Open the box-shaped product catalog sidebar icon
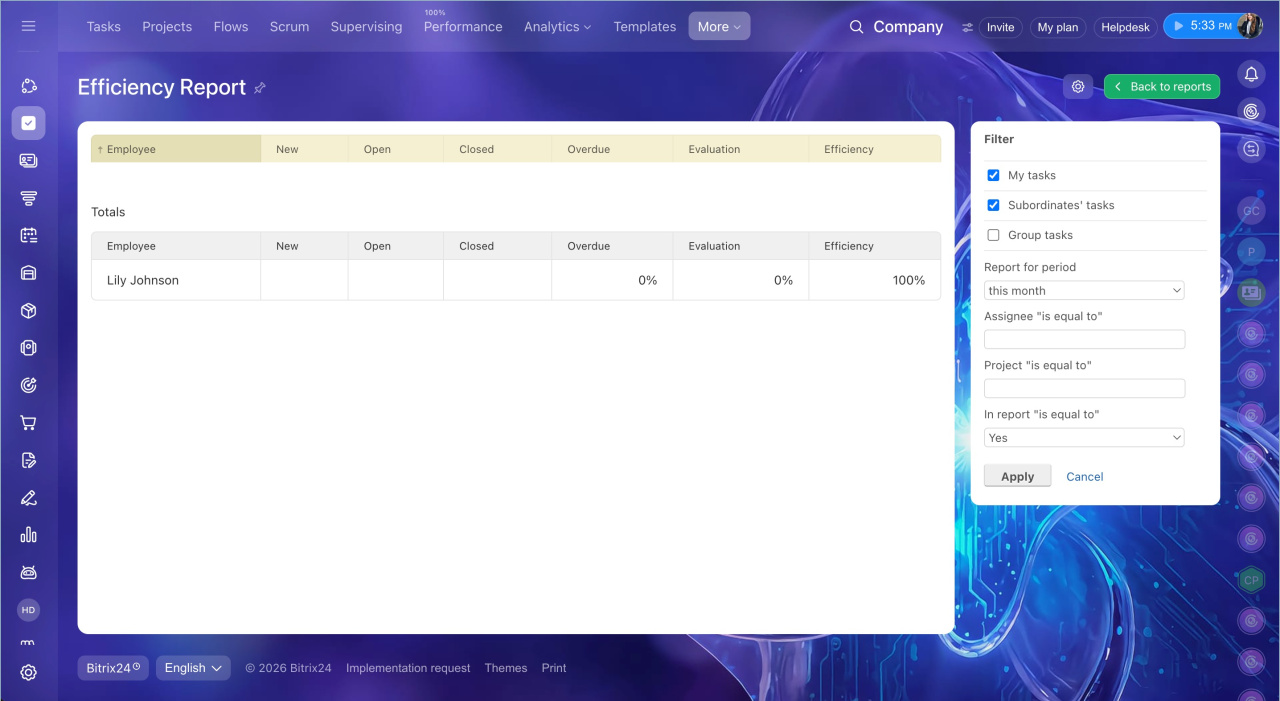Screen dimensions: 1280x701 point(28,311)
